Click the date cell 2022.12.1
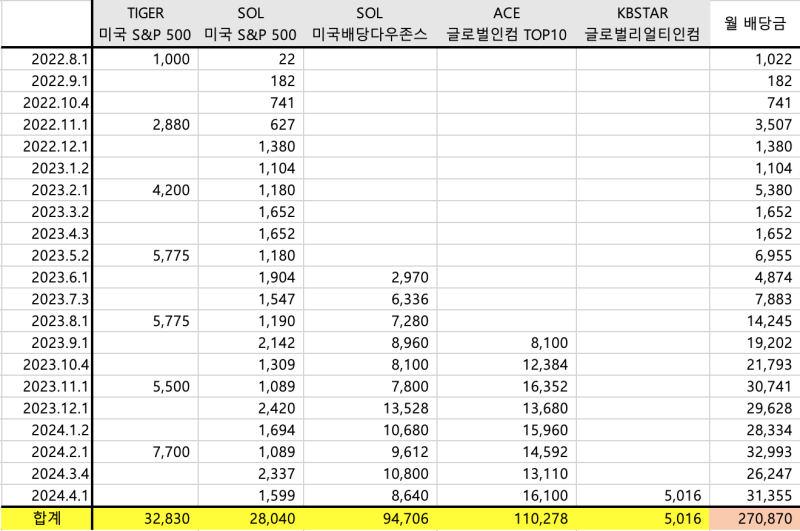 (46, 146)
